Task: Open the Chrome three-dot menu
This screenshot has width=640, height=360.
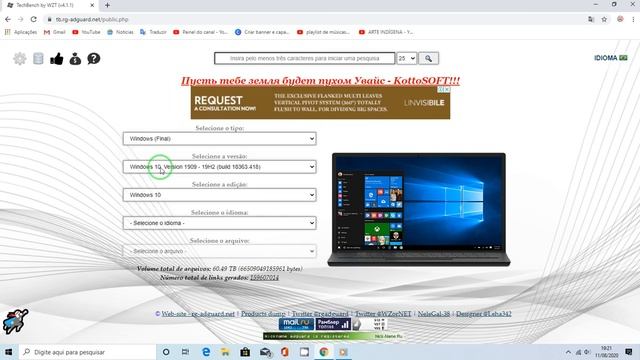Action: [633, 19]
